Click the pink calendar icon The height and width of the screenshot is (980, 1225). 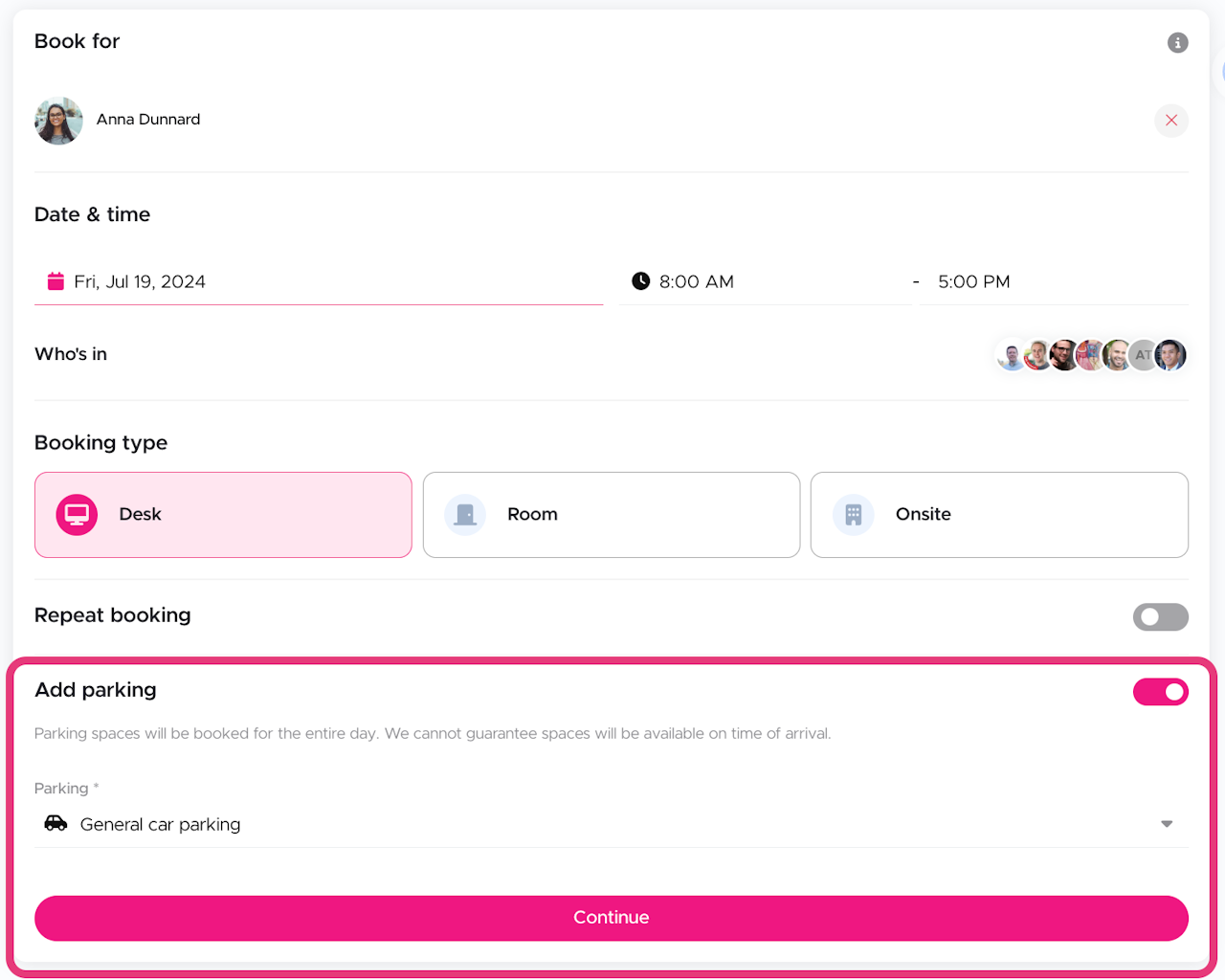click(56, 281)
